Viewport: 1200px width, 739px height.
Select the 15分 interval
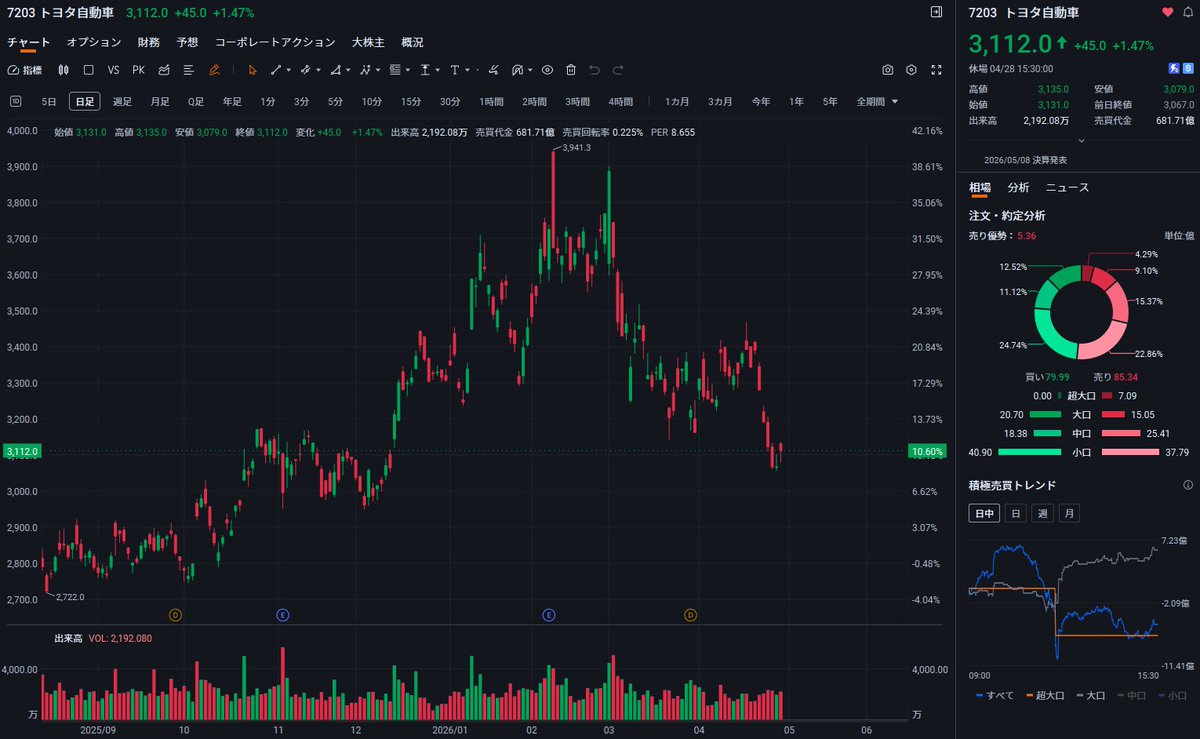pyautogui.click(x=411, y=101)
